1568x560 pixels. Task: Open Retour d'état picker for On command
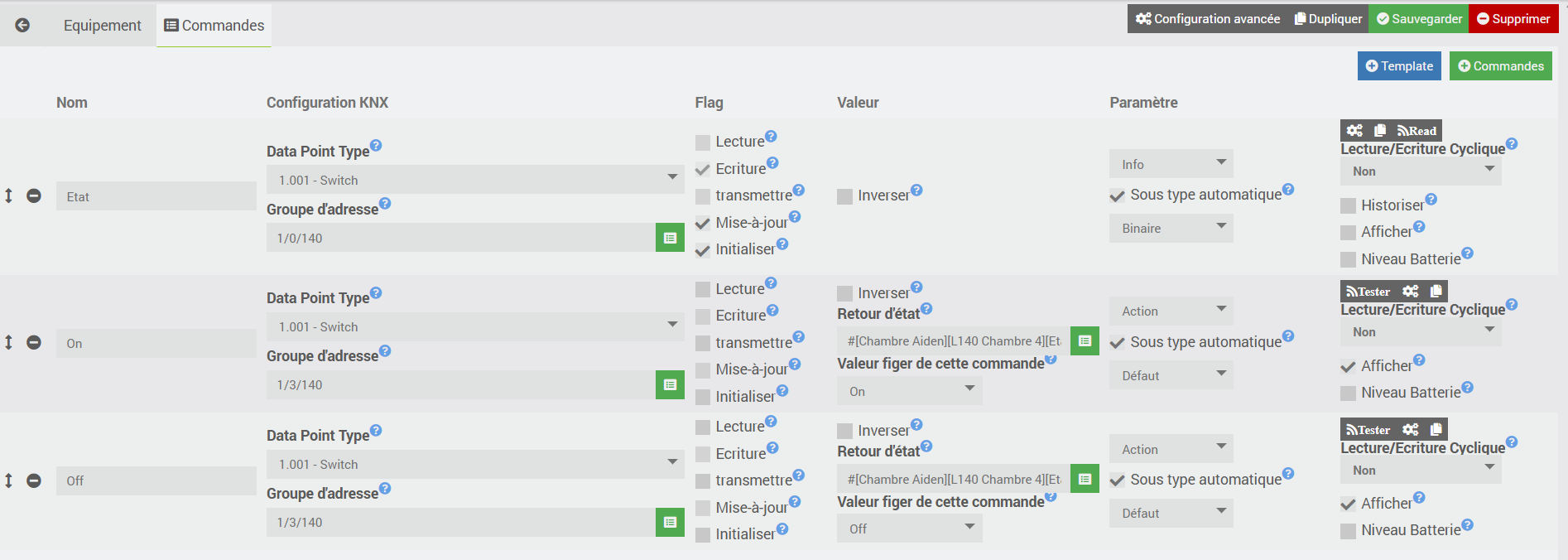point(1085,340)
